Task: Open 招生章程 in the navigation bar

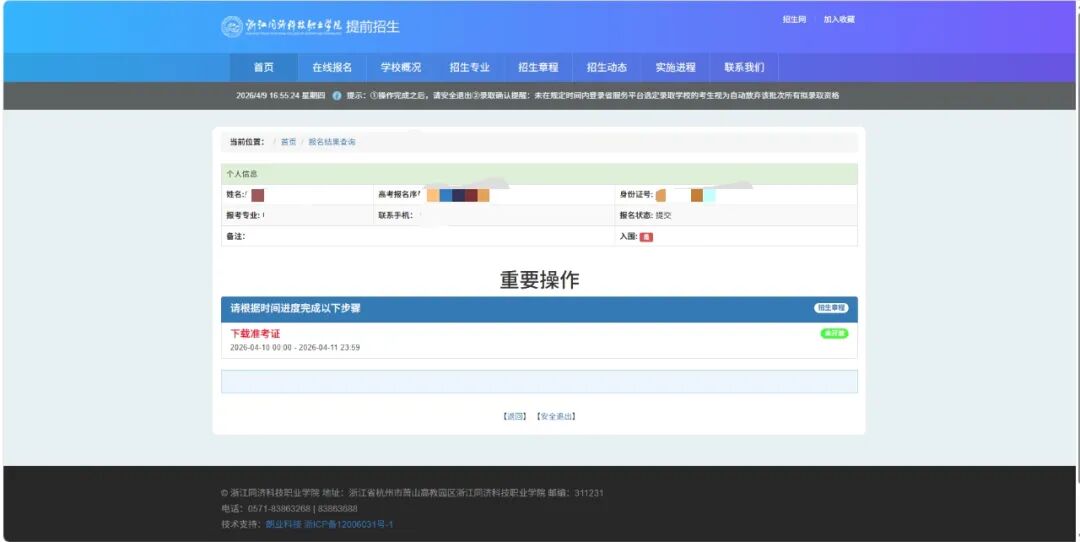Action: 538,68
